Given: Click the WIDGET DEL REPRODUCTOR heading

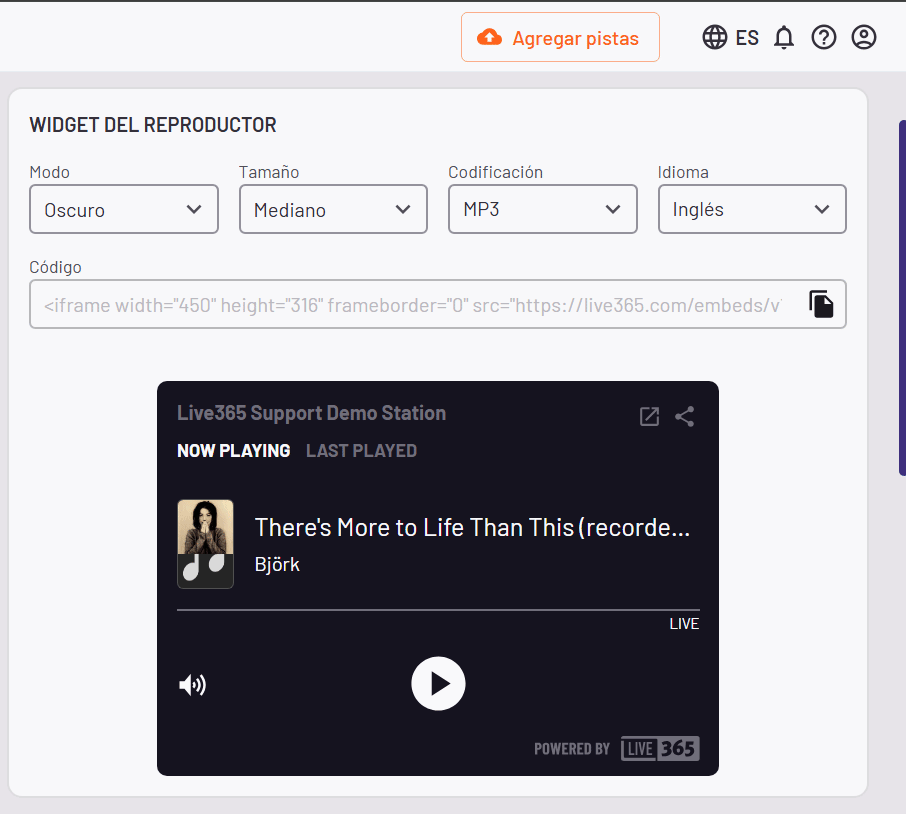Looking at the screenshot, I should pyautogui.click(x=153, y=125).
